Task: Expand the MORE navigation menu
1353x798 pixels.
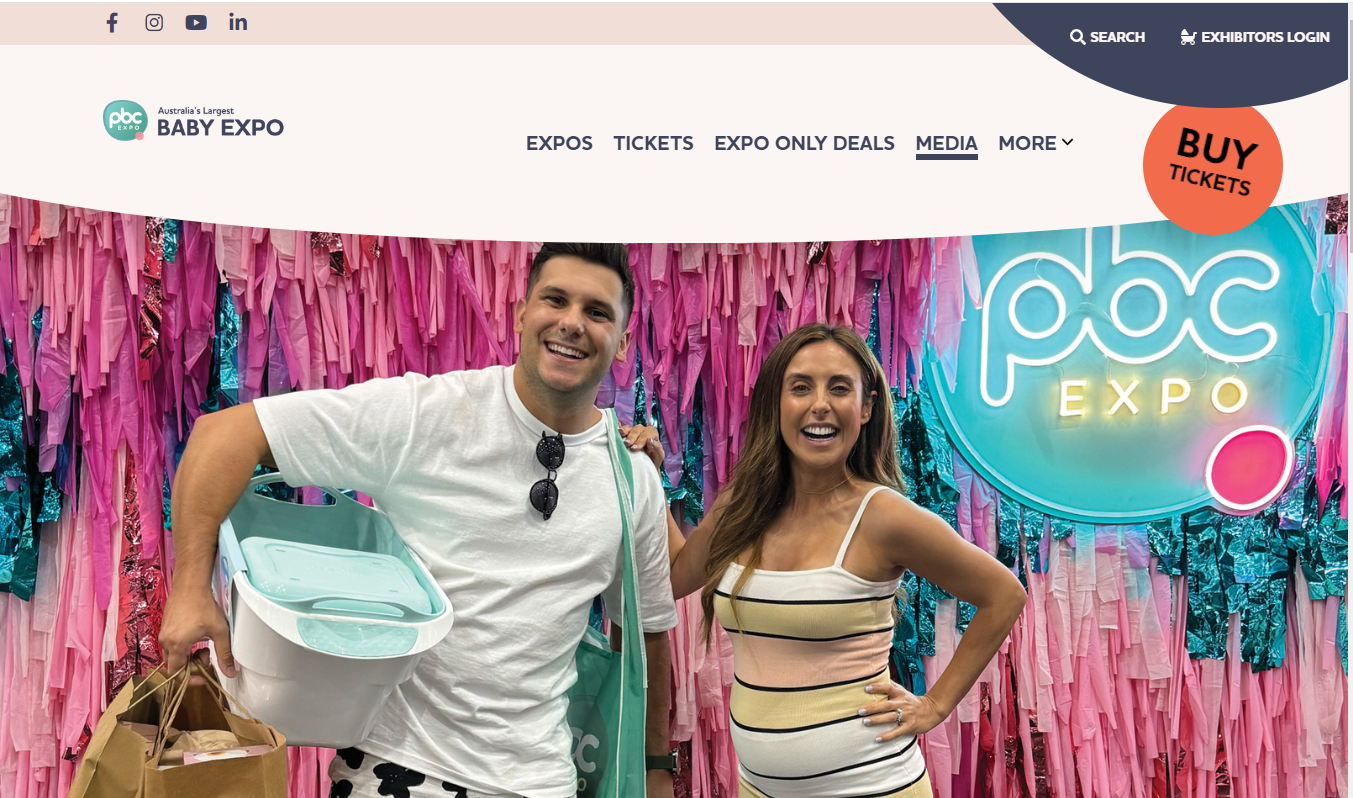Action: pos(1036,143)
